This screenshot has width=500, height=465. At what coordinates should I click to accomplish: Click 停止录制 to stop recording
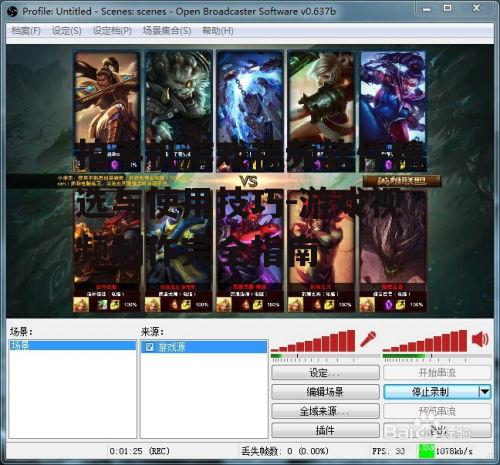pos(431,392)
